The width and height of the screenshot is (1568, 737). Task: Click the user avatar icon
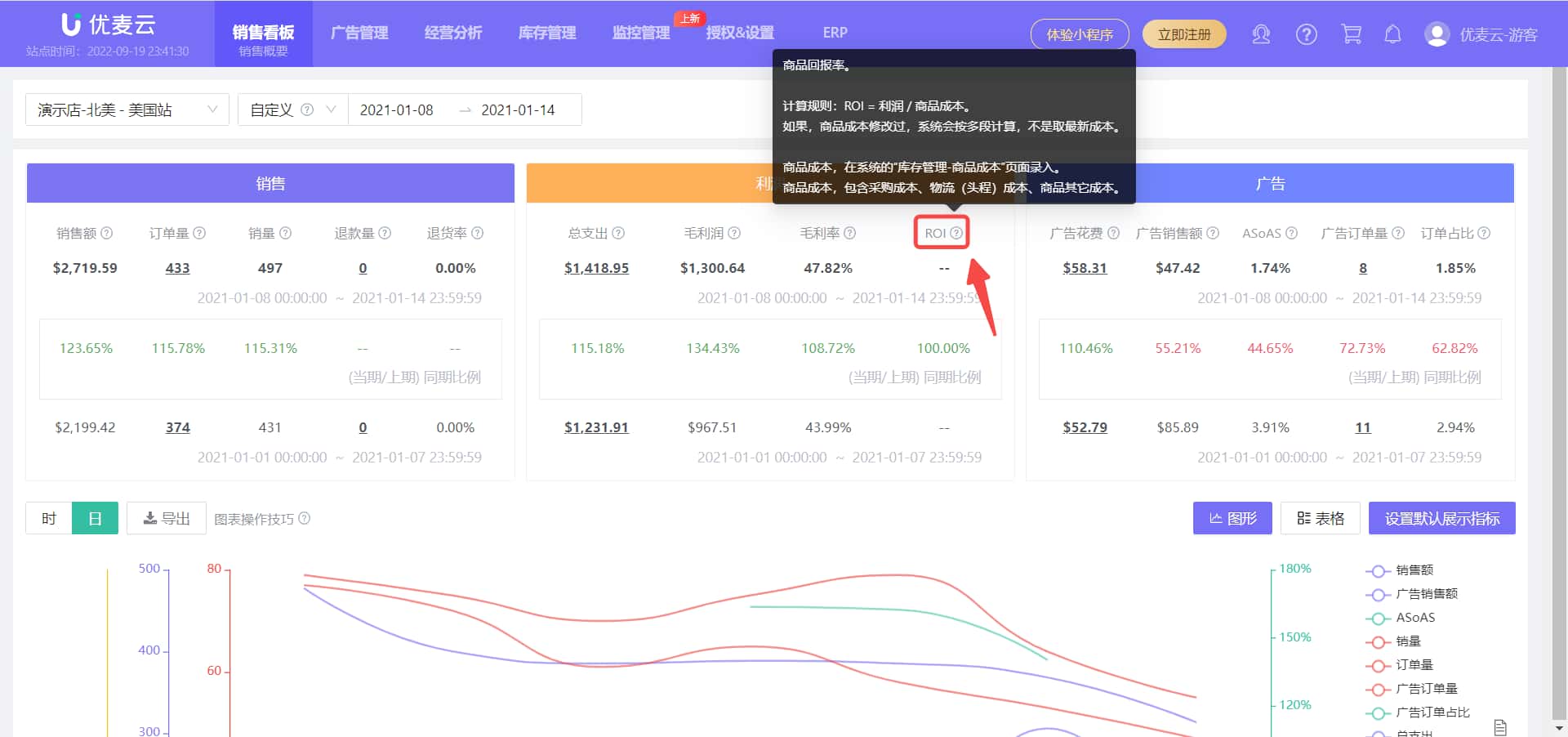[1437, 34]
